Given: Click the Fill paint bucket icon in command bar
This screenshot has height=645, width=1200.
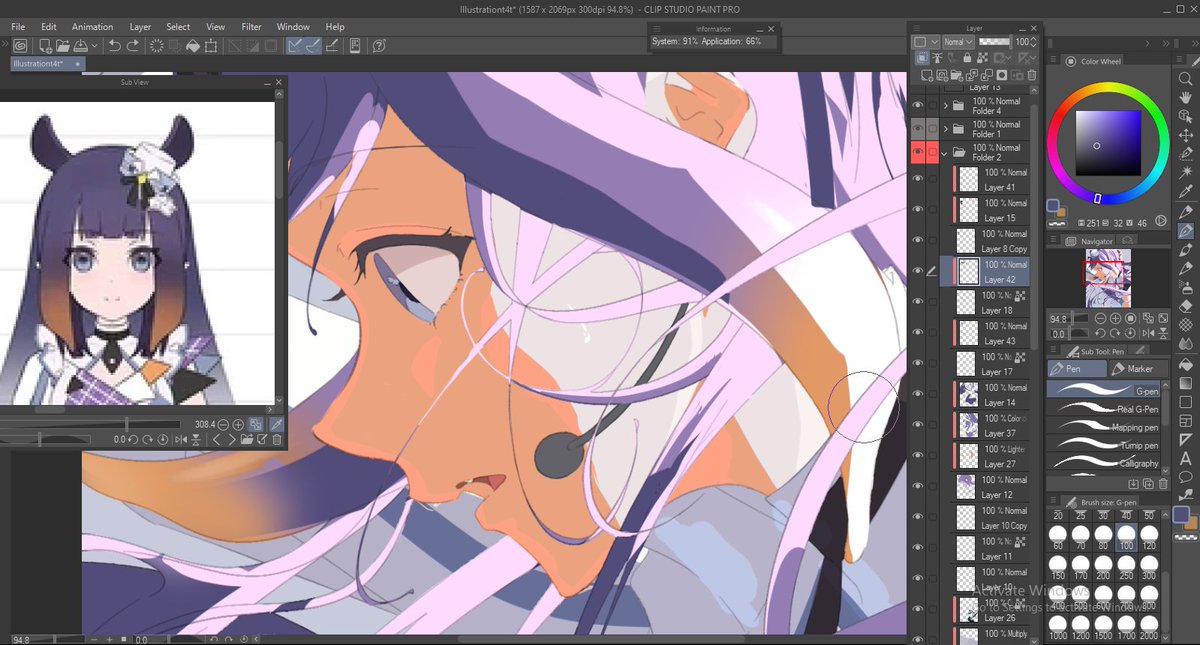Looking at the screenshot, I should 193,45.
